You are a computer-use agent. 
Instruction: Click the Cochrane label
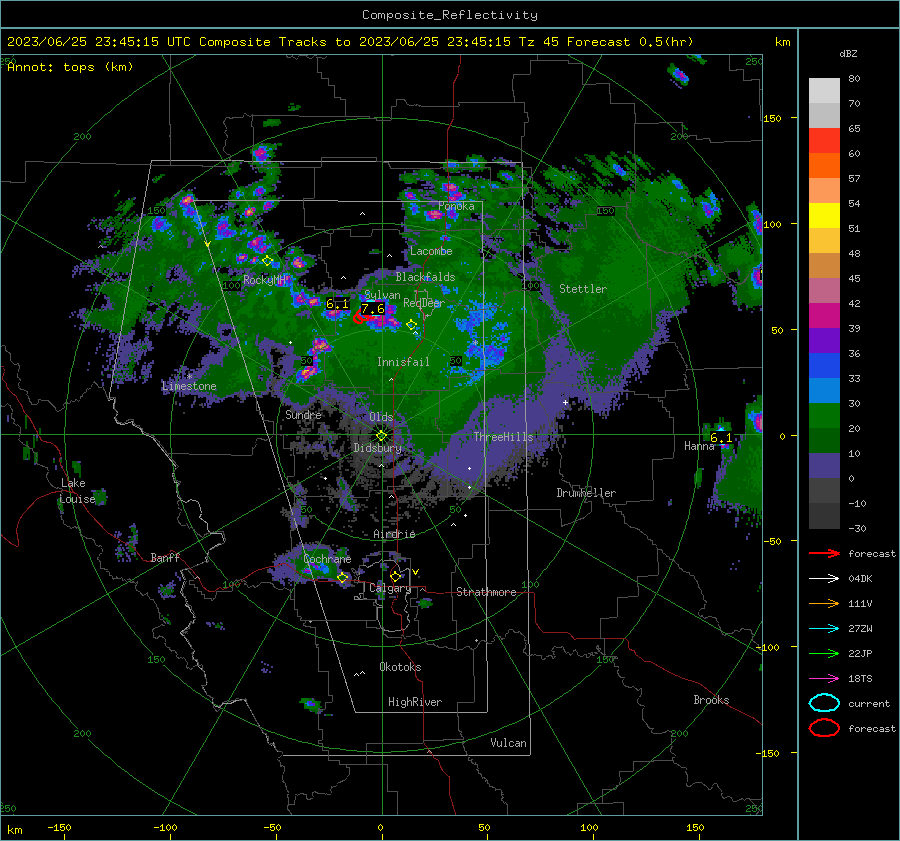[x=327, y=559]
